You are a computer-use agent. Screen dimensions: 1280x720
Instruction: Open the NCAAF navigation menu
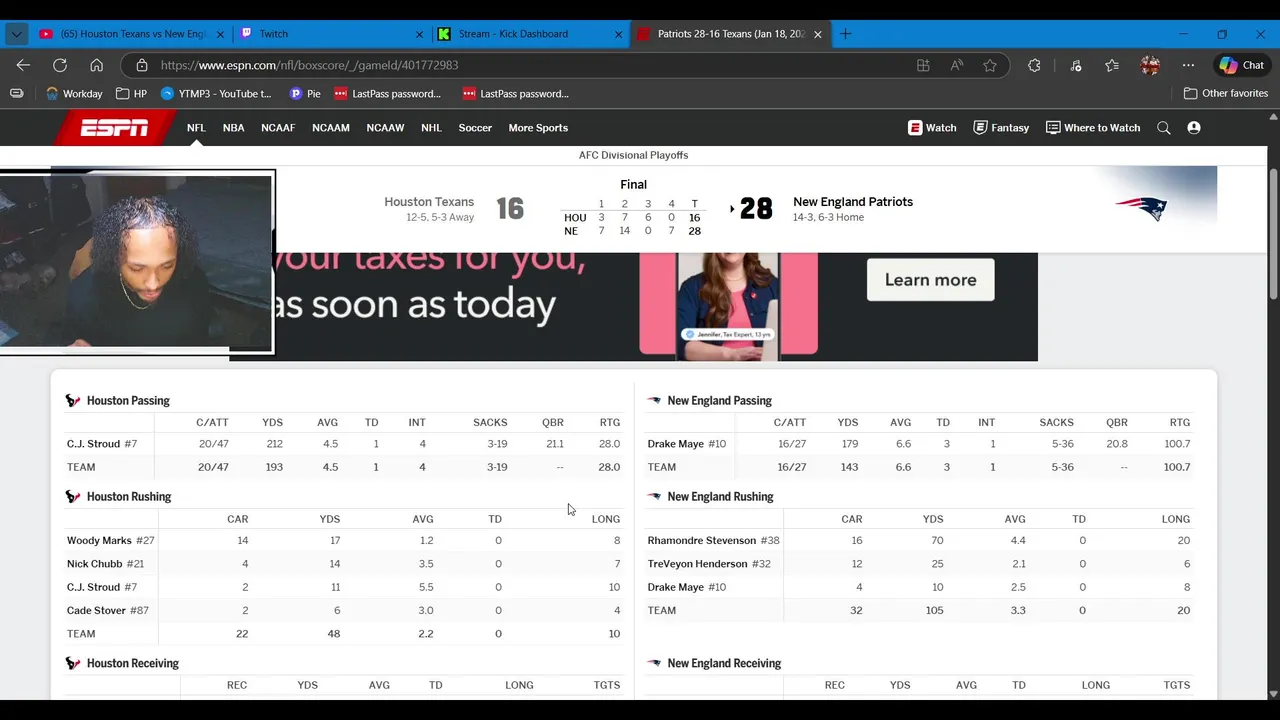click(278, 128)
